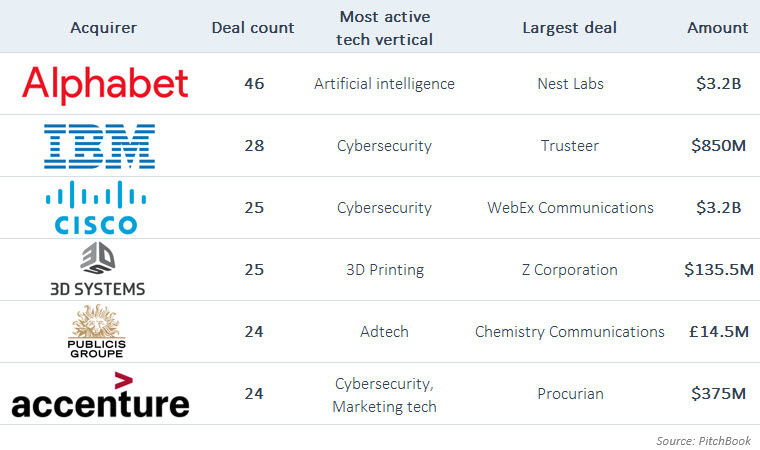Click the Publicis Groupe lion logo

[x=98, y=331]
